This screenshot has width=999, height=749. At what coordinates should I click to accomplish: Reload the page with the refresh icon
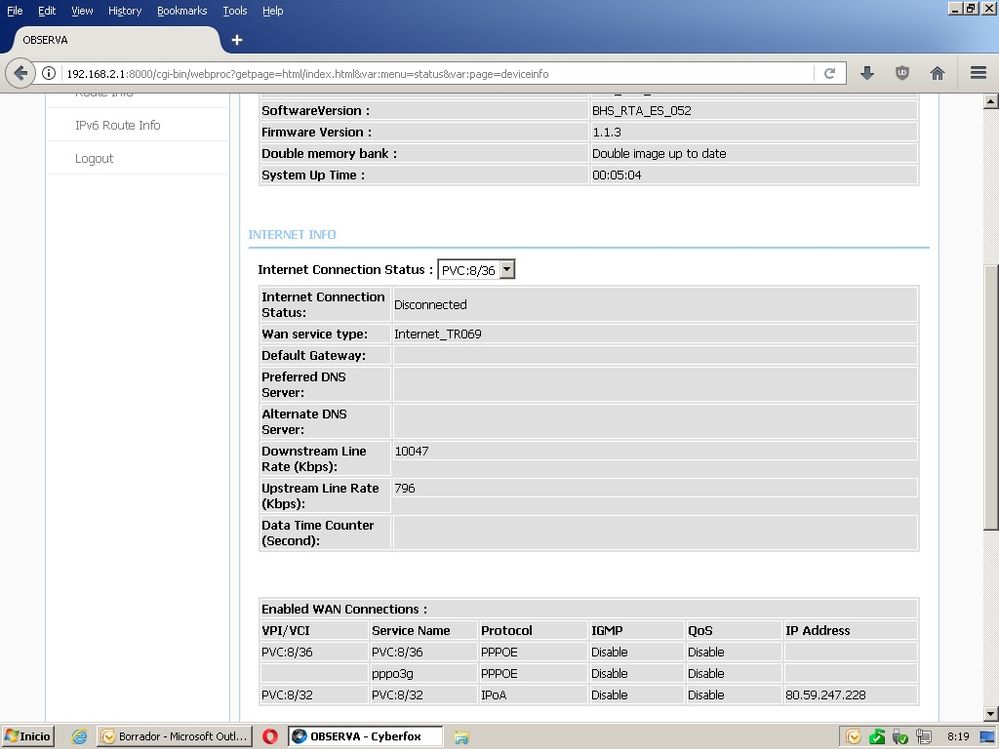pos(830,73)
